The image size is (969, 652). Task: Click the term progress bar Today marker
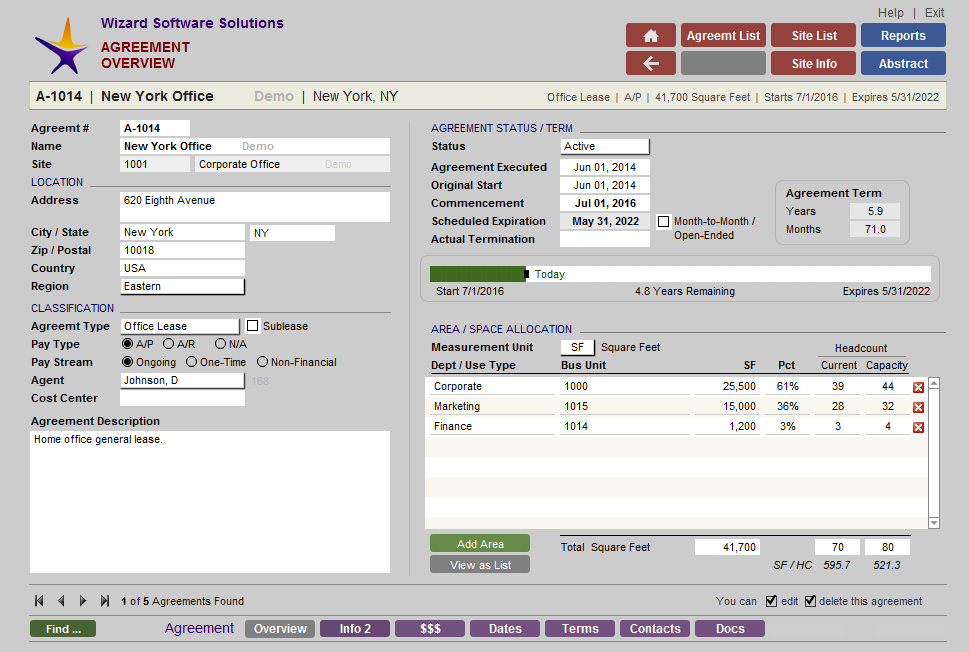pos(527,274)
